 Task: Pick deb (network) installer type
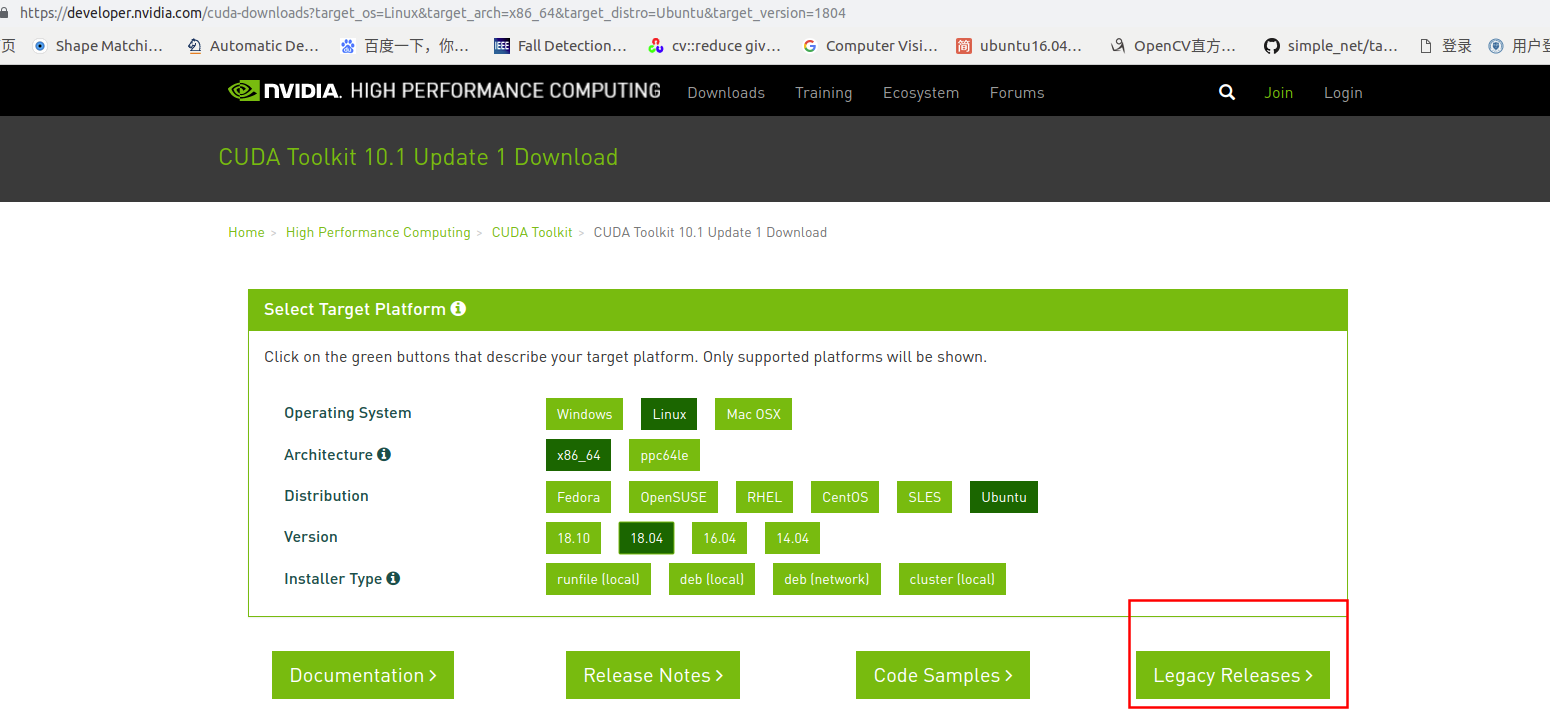tap(827, 579)
